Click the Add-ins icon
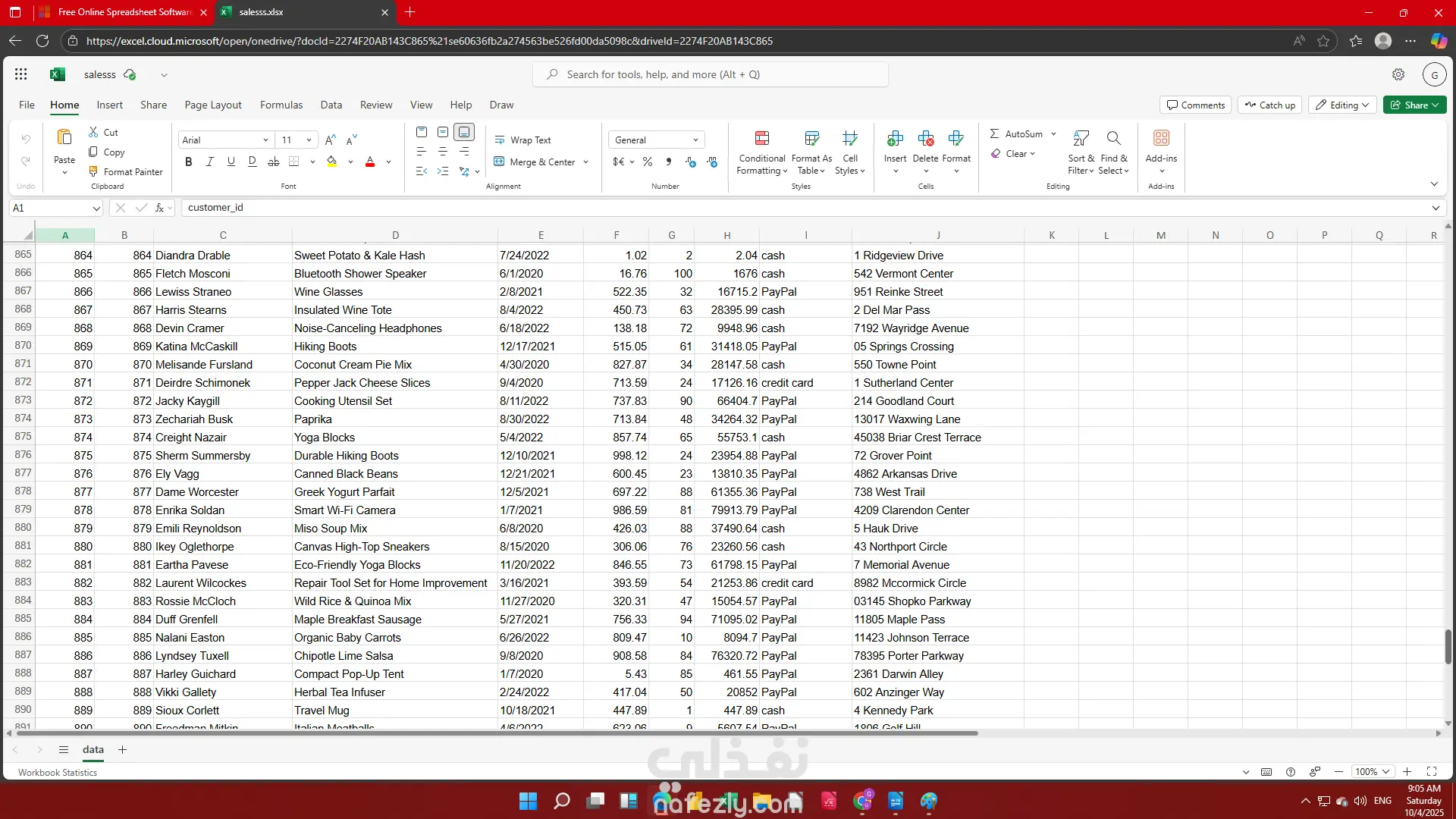1456x819 pixels. point(1161,138)
